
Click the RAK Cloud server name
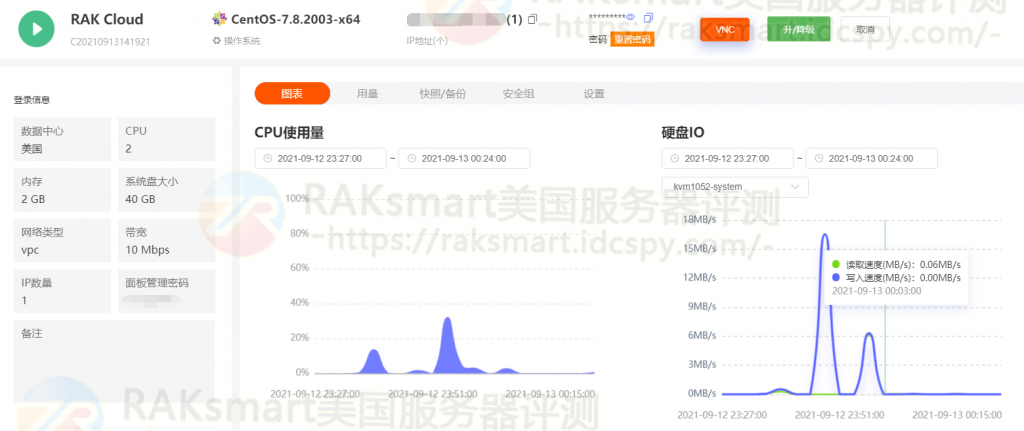106,19
